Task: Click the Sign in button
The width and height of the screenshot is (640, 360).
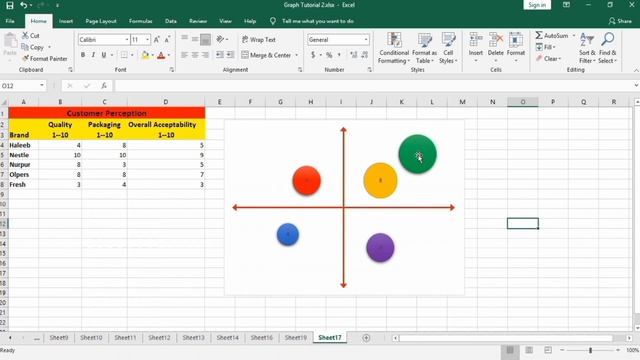Action: [537, 5]
